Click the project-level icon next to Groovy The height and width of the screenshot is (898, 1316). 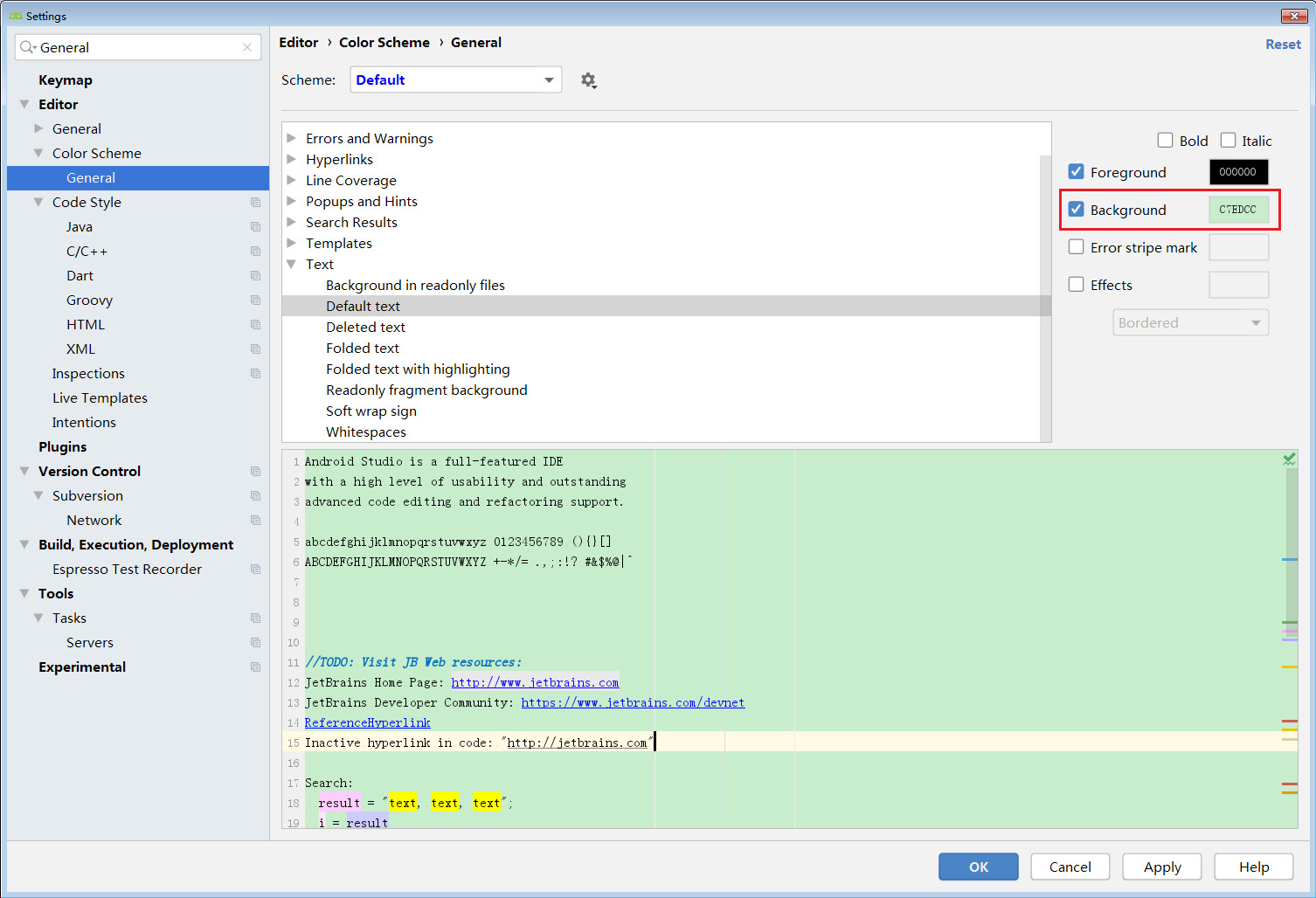(255, 300)
